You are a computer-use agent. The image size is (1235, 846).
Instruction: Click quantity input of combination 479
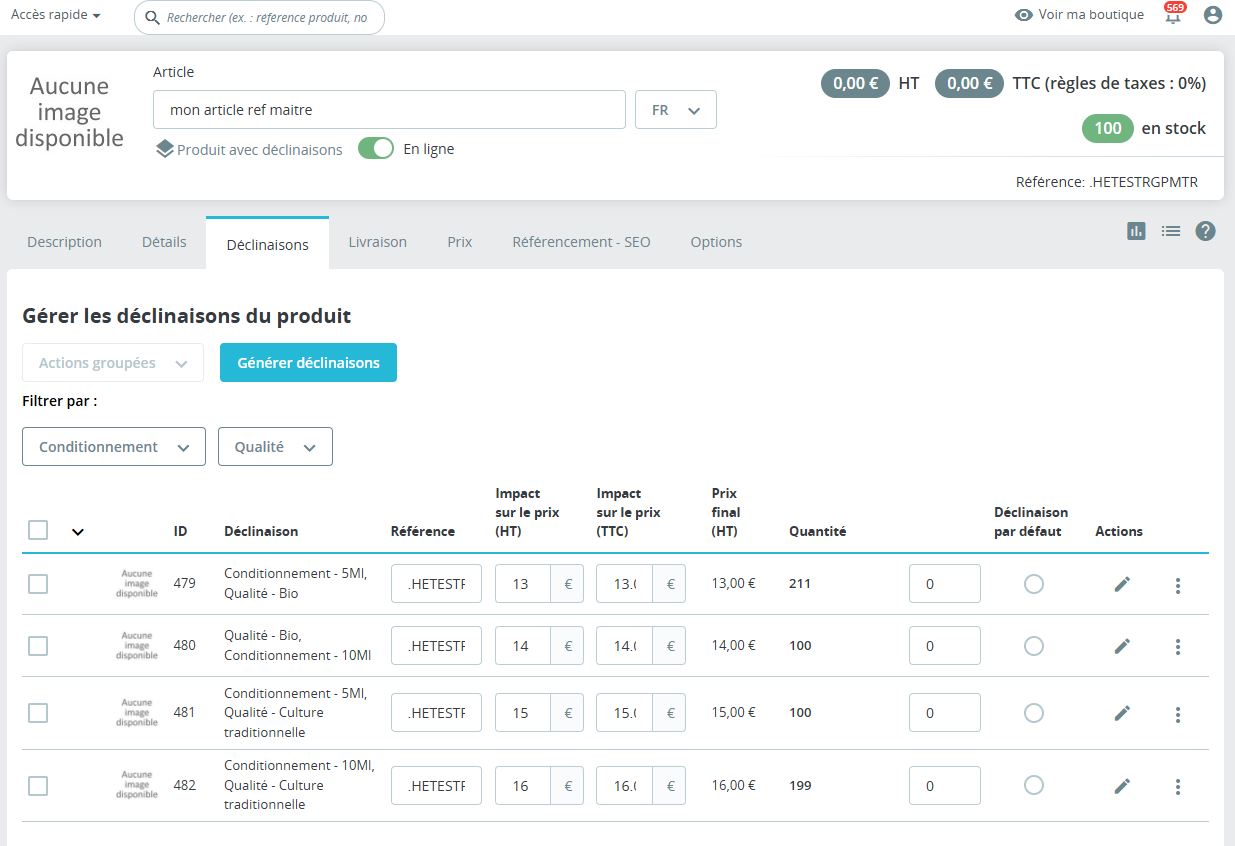pos(945,584)
